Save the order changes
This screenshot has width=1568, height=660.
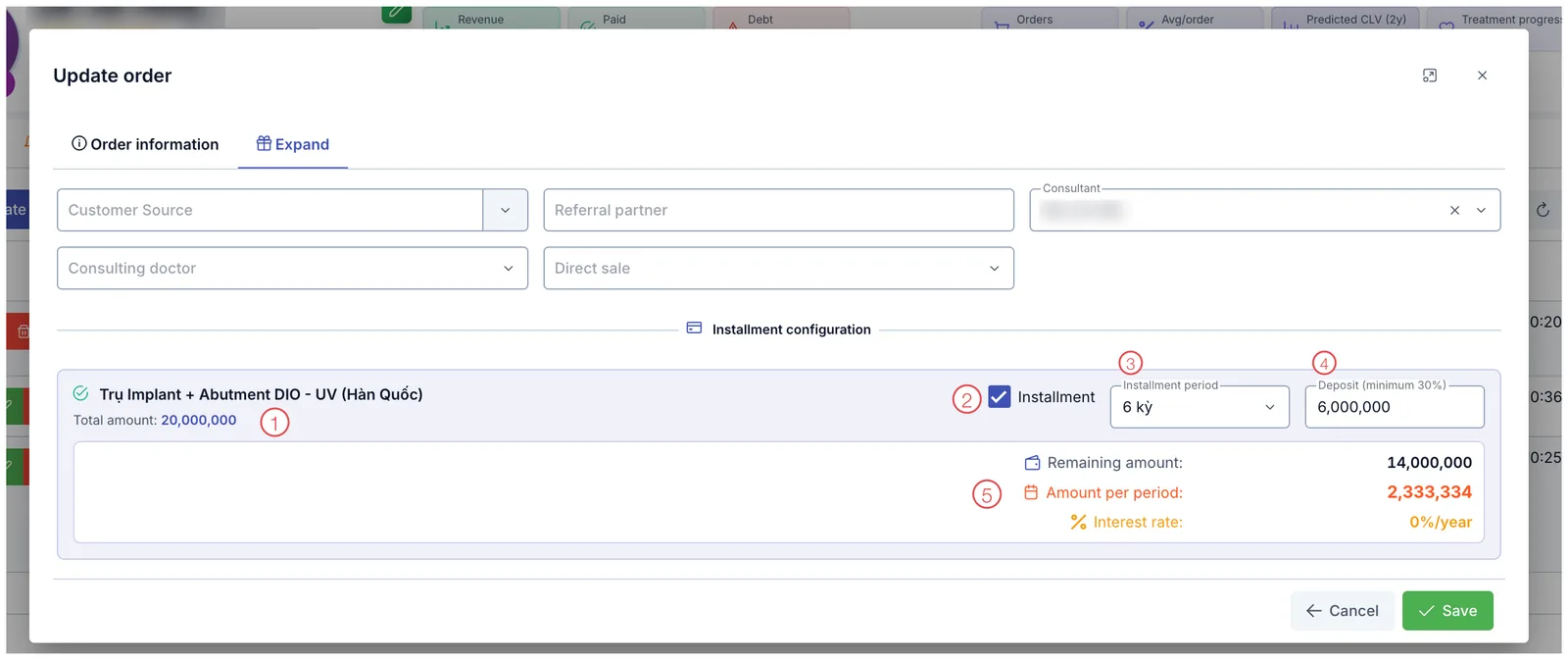click(1447, 610)
